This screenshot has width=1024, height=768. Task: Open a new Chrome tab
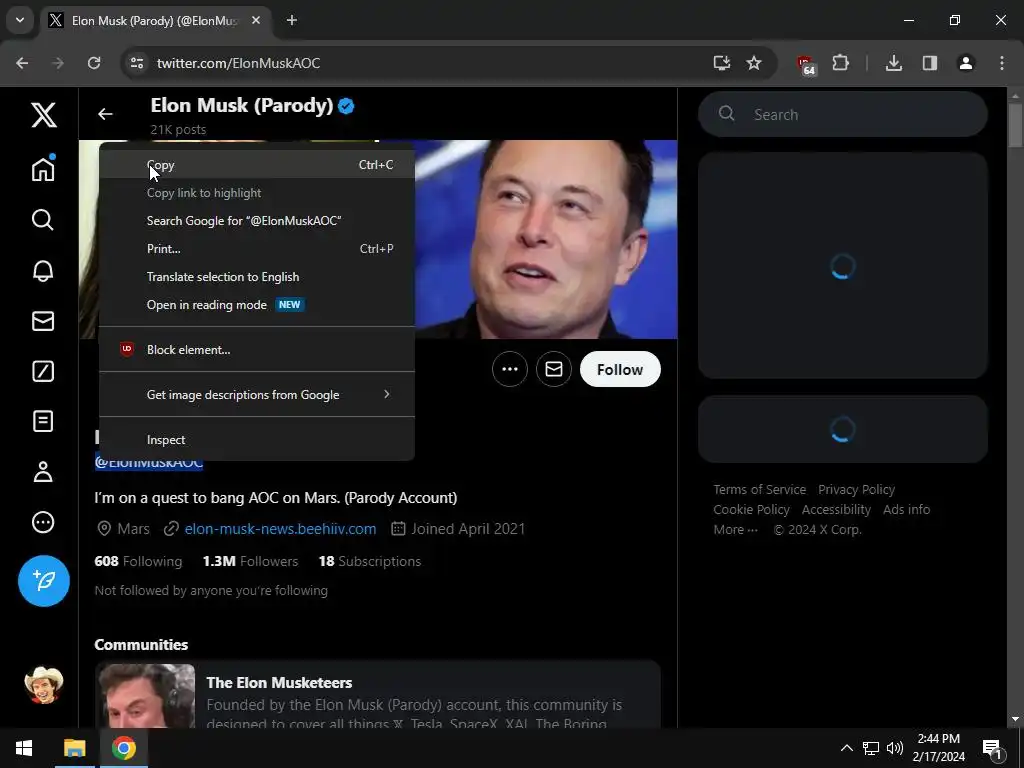coord(292,20)
